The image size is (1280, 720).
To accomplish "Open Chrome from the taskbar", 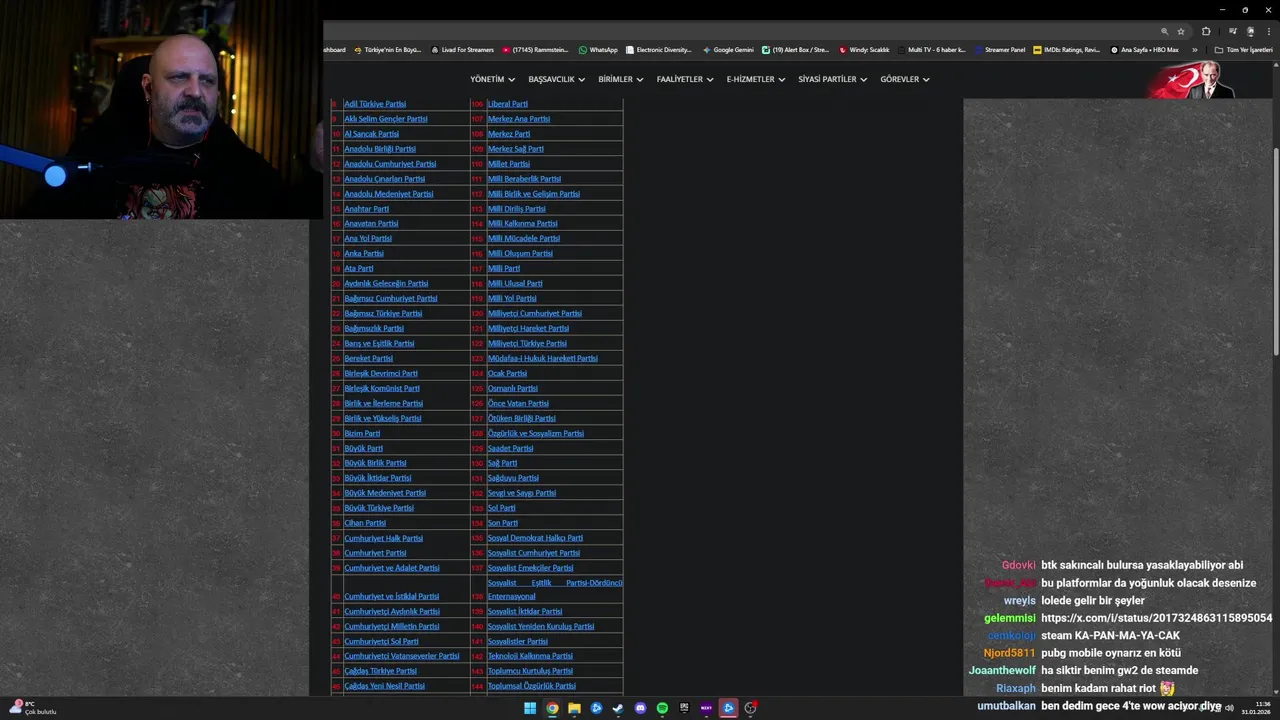I will (x=552, y=708).
